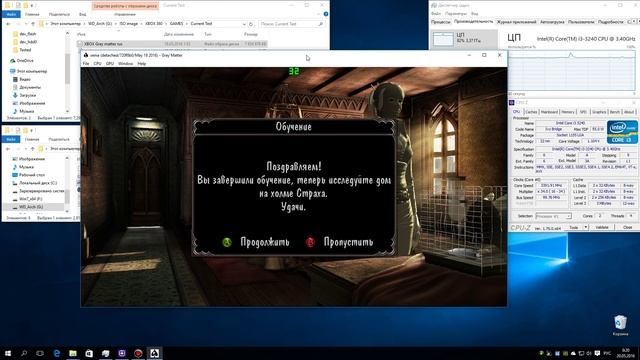Click the Xenia app icon in title bar
The width and height of the screenshot is (640, 360).
pos(86,55)
